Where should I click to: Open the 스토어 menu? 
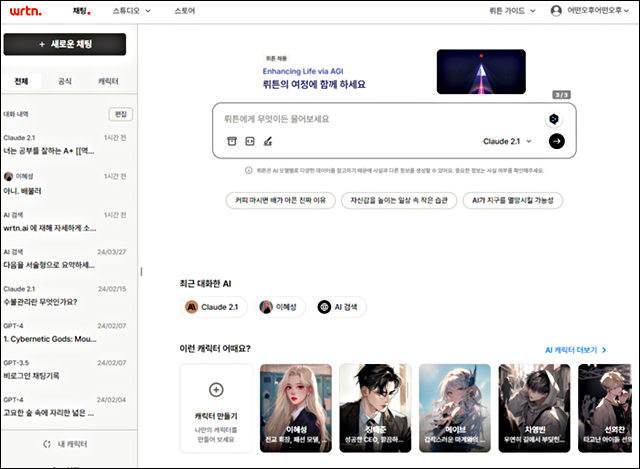(184, 11)
